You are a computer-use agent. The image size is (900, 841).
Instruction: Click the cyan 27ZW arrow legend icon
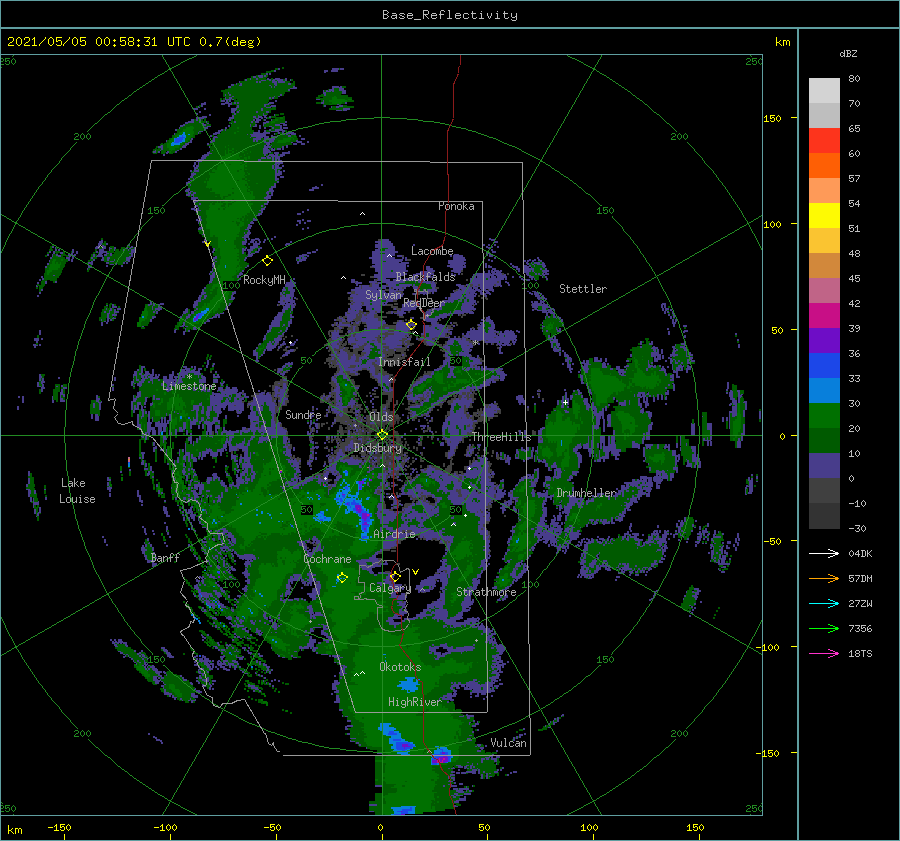coord(824,604)
